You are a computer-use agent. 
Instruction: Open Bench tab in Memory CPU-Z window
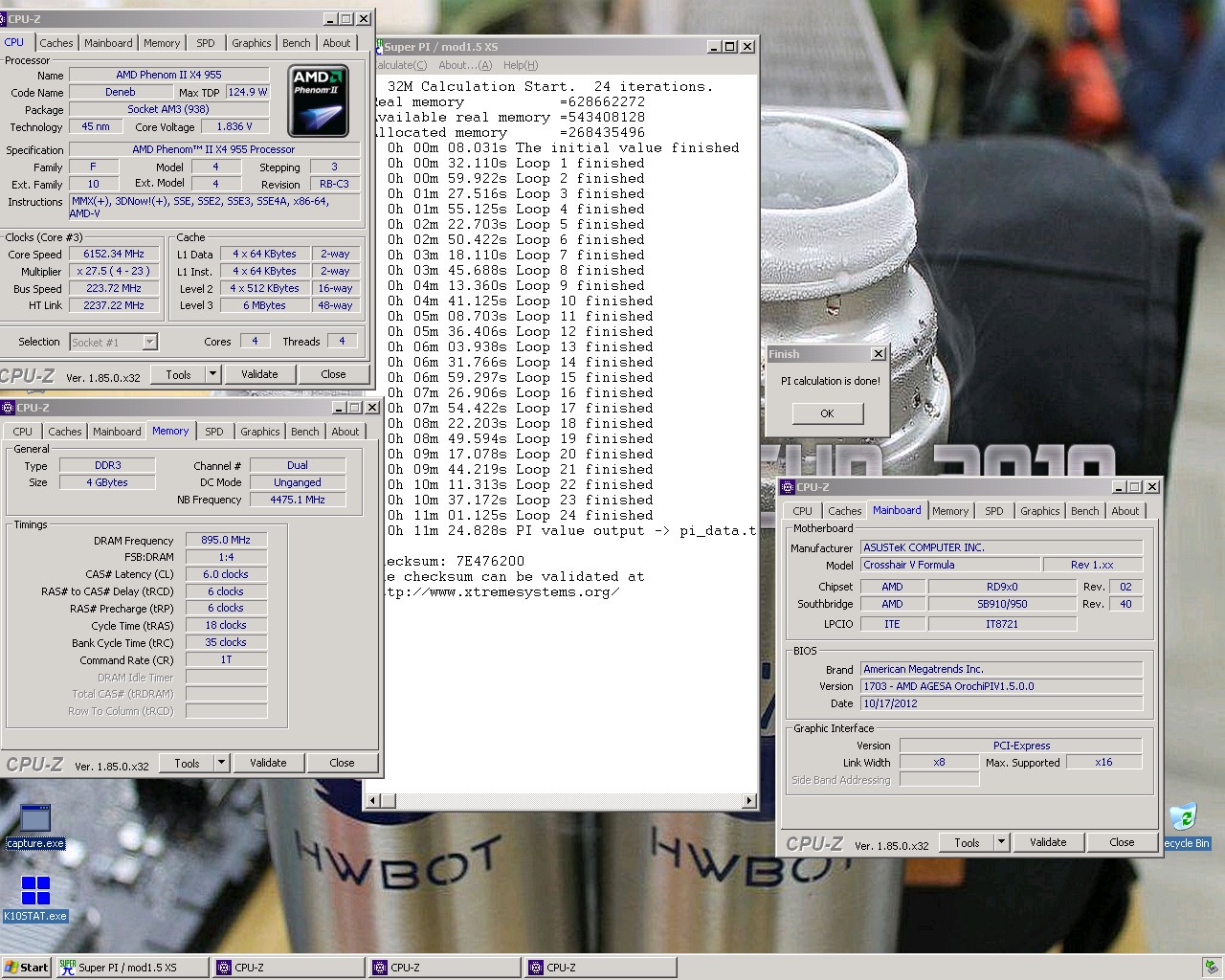click(x=305, y=432)
